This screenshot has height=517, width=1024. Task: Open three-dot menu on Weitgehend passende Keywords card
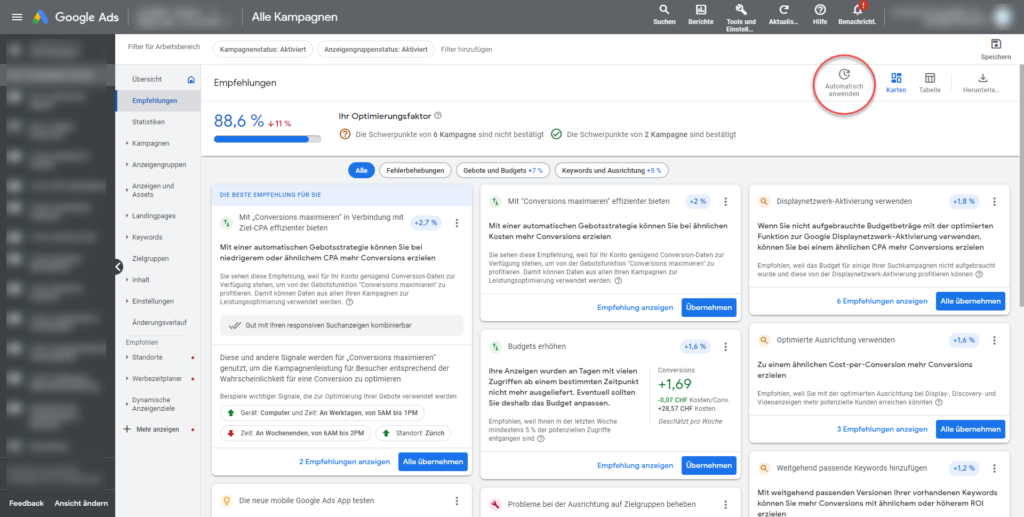point(994,468)
